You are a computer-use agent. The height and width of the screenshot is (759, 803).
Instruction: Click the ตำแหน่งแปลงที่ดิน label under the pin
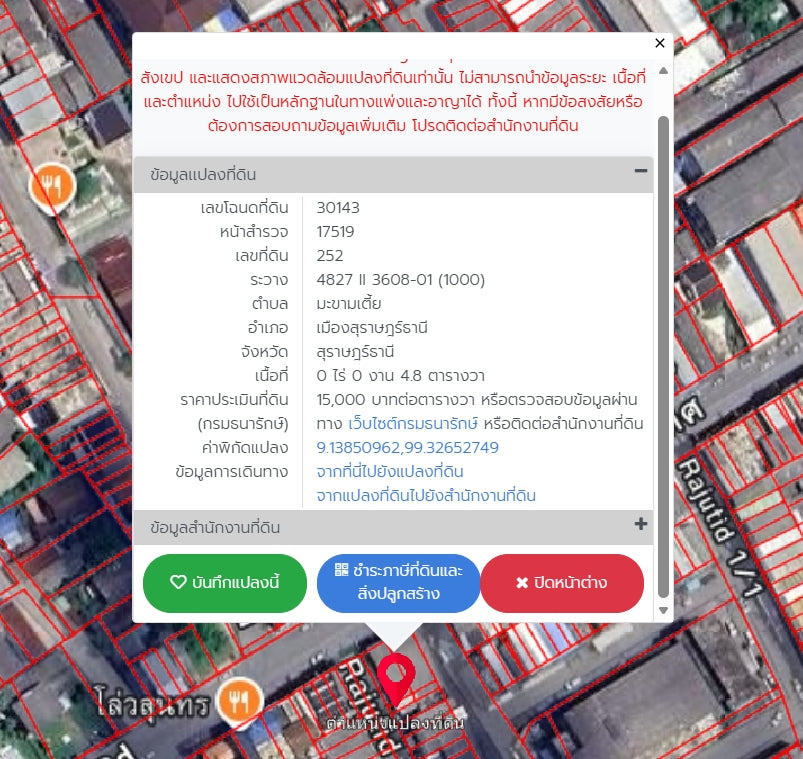395,722
